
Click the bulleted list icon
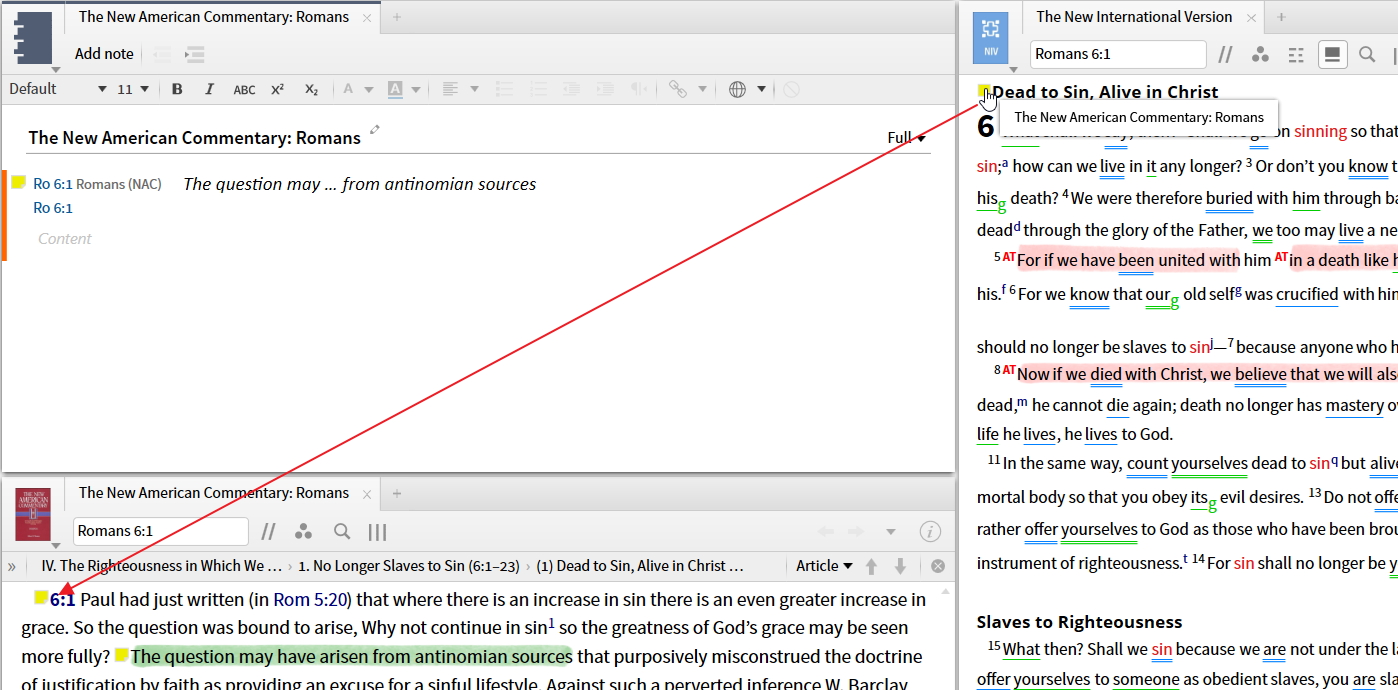506,89
